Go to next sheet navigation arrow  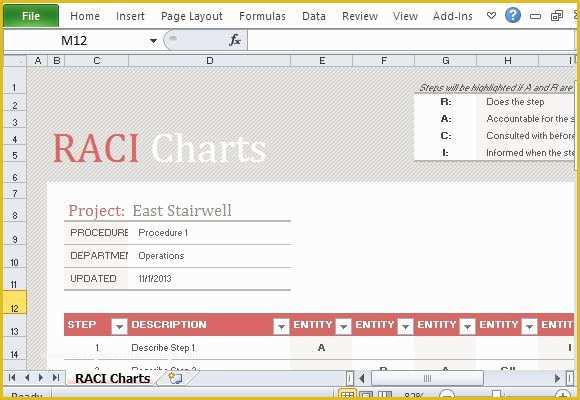pyautogui.click(x=41, y=378)
